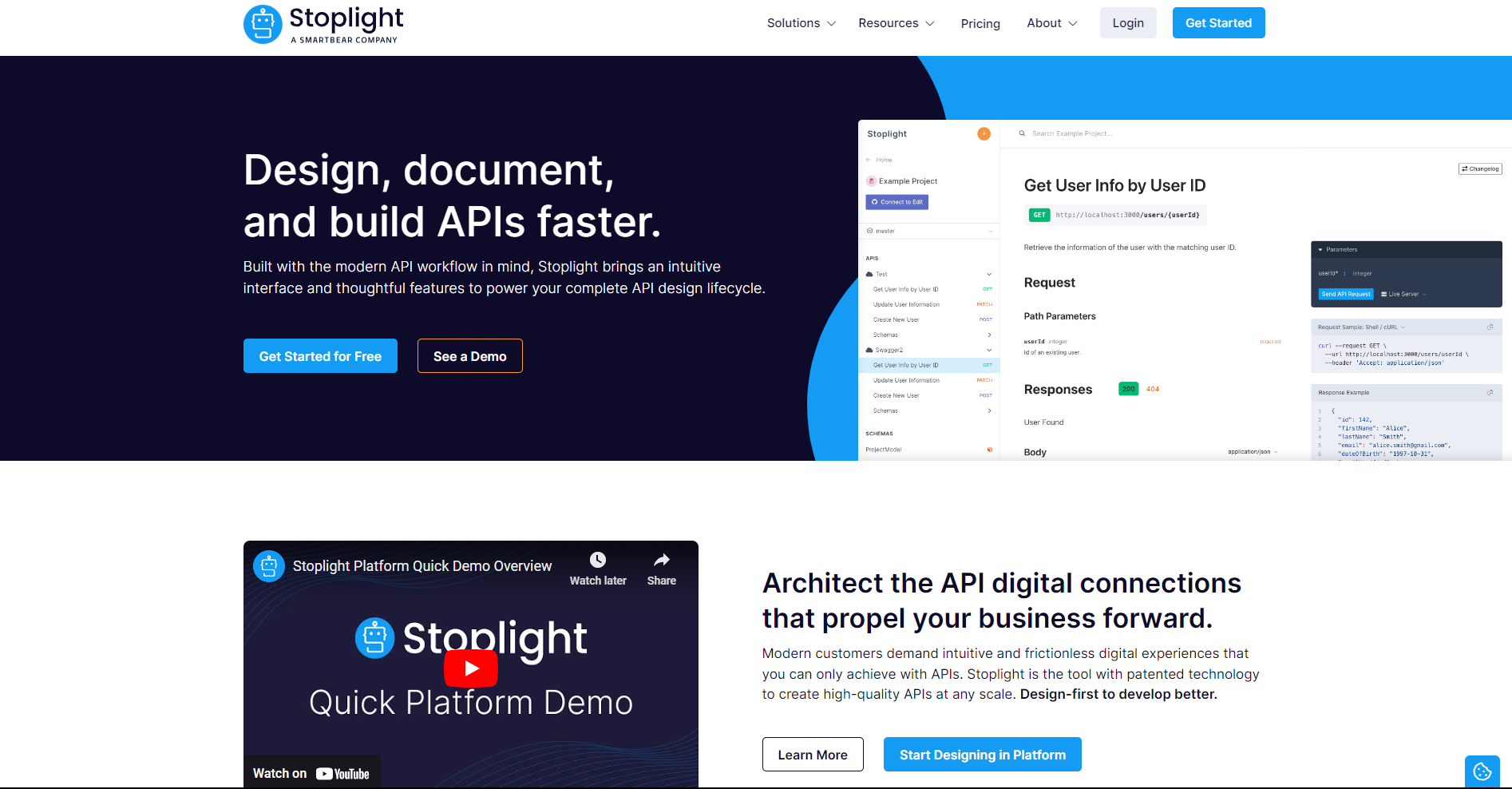
Task: Open the About dropdown menu
Action: pos(1051,23)
